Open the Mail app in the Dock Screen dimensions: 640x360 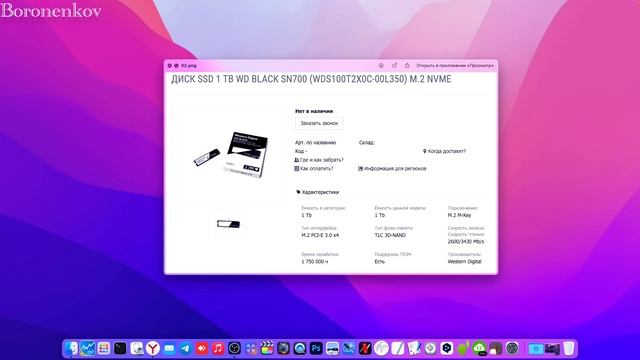(x=169, y=348)
